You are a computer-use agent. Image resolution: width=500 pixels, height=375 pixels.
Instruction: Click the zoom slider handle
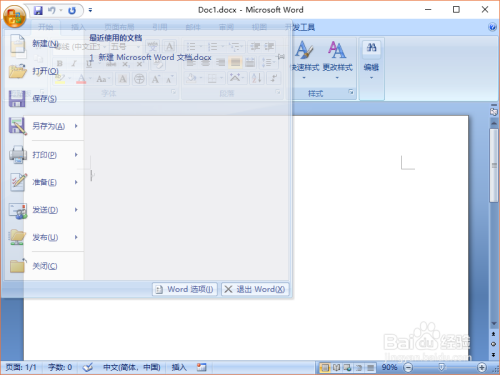pyautogui.click(x=441, y=367)
